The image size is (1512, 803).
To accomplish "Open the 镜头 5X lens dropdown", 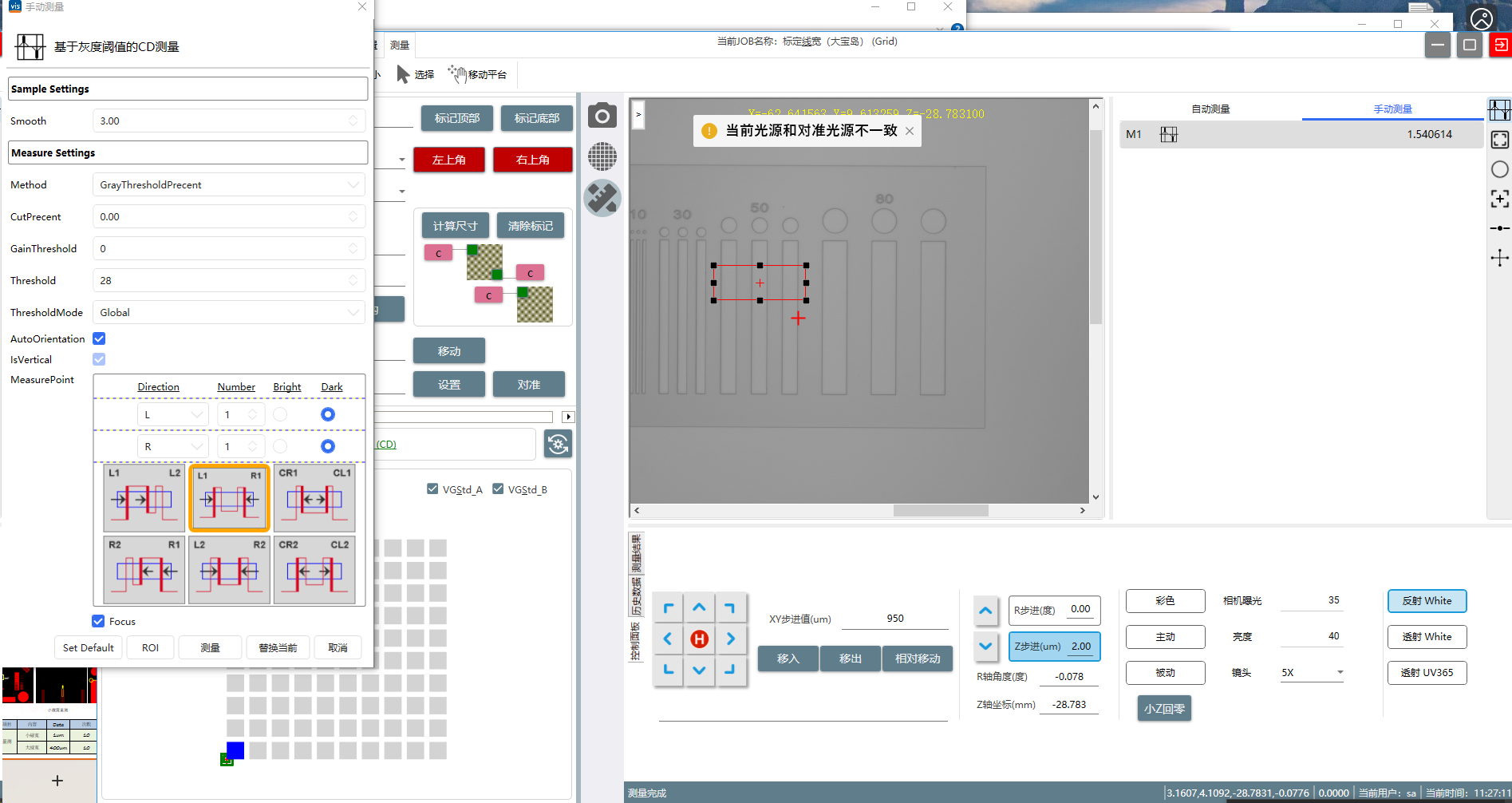I will coord(1312,672).
